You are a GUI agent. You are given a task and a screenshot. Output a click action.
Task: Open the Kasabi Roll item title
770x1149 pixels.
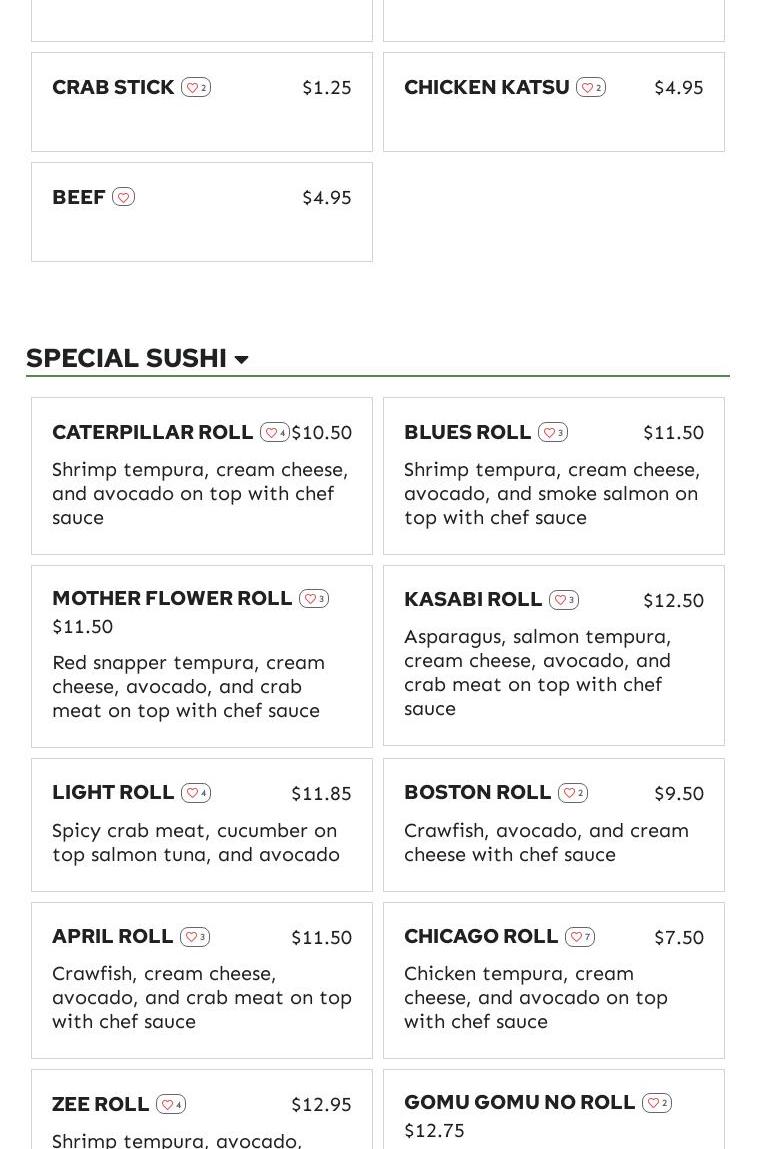[x=472, y=599]
